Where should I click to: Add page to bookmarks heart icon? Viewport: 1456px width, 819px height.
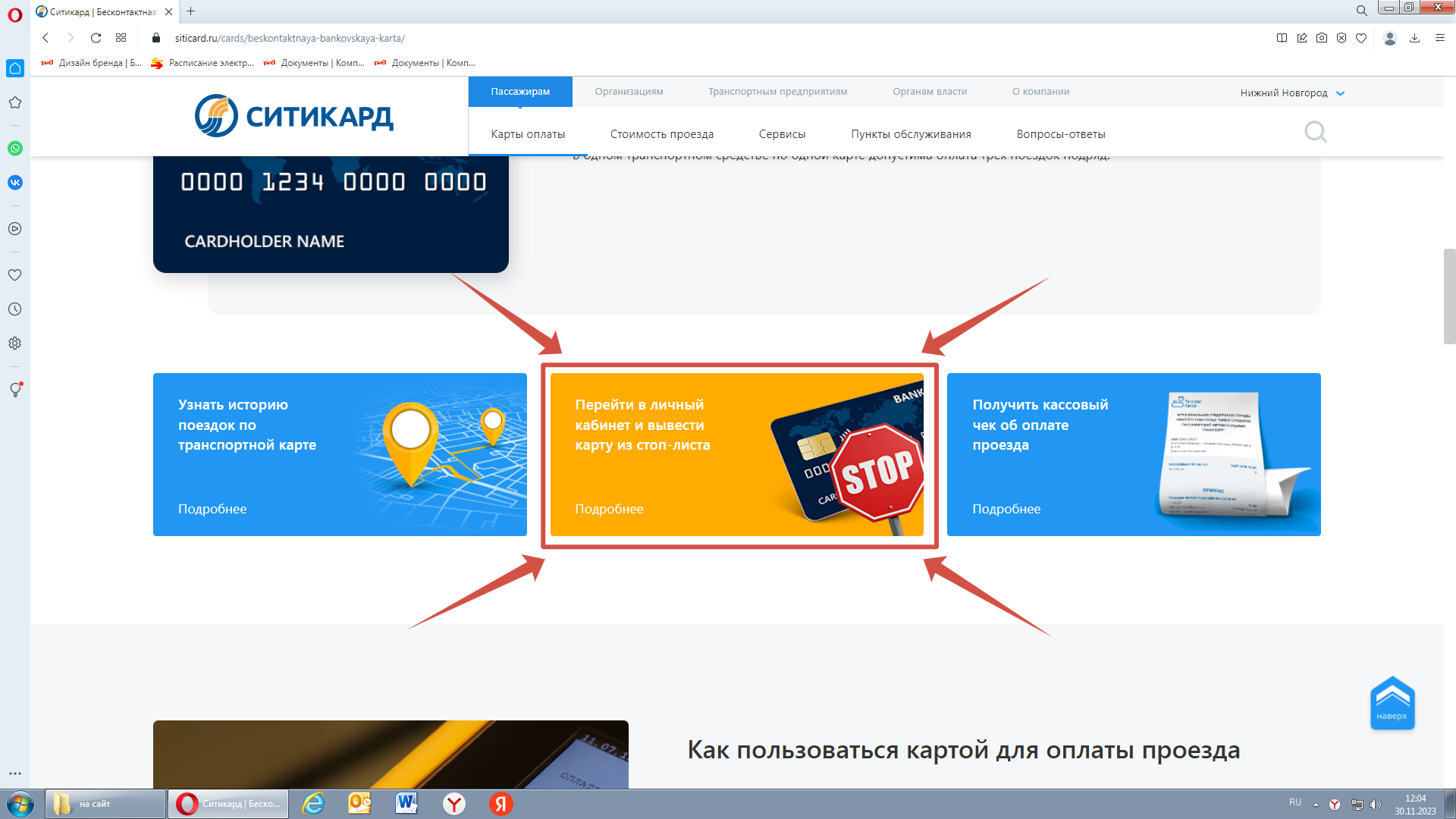pyautogui.click(x=1361, y=38)
